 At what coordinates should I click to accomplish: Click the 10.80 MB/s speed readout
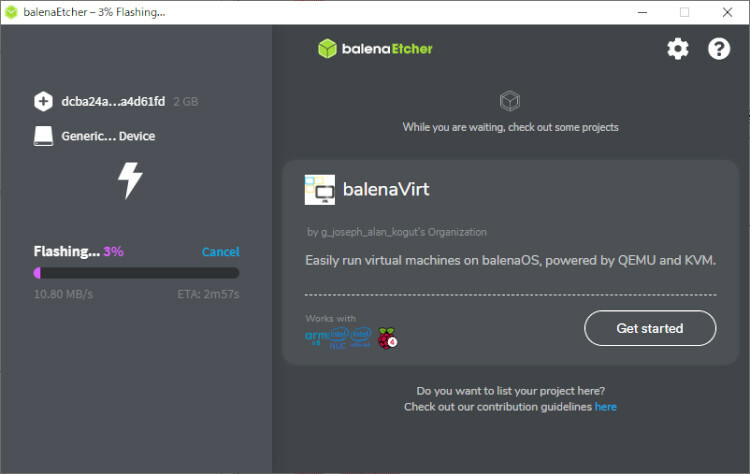coord(64,294)
